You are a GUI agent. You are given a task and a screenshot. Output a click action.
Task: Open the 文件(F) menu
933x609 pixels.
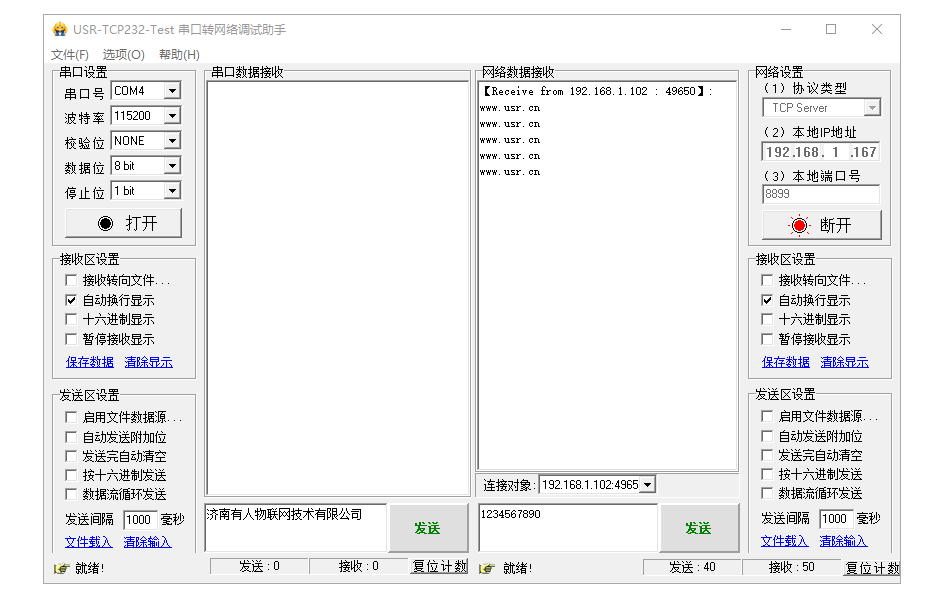(x=70, y=54)
